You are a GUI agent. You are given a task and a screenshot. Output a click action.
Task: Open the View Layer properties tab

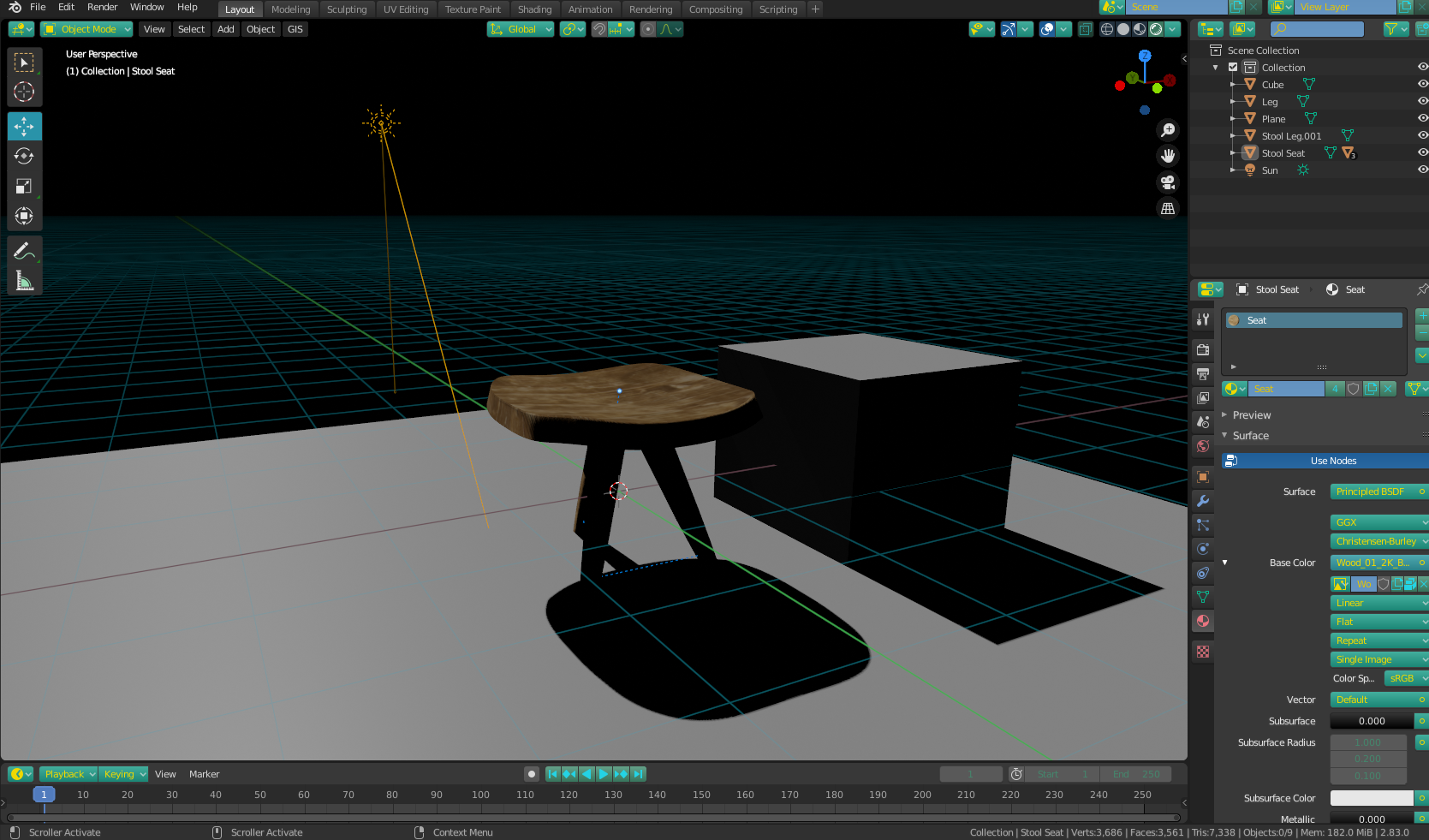coord(1203,397)
